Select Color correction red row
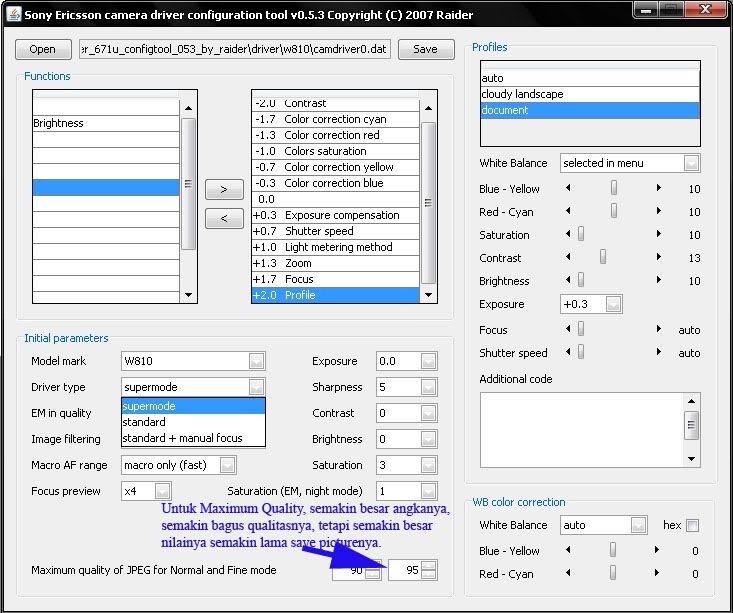 point(335,135)
